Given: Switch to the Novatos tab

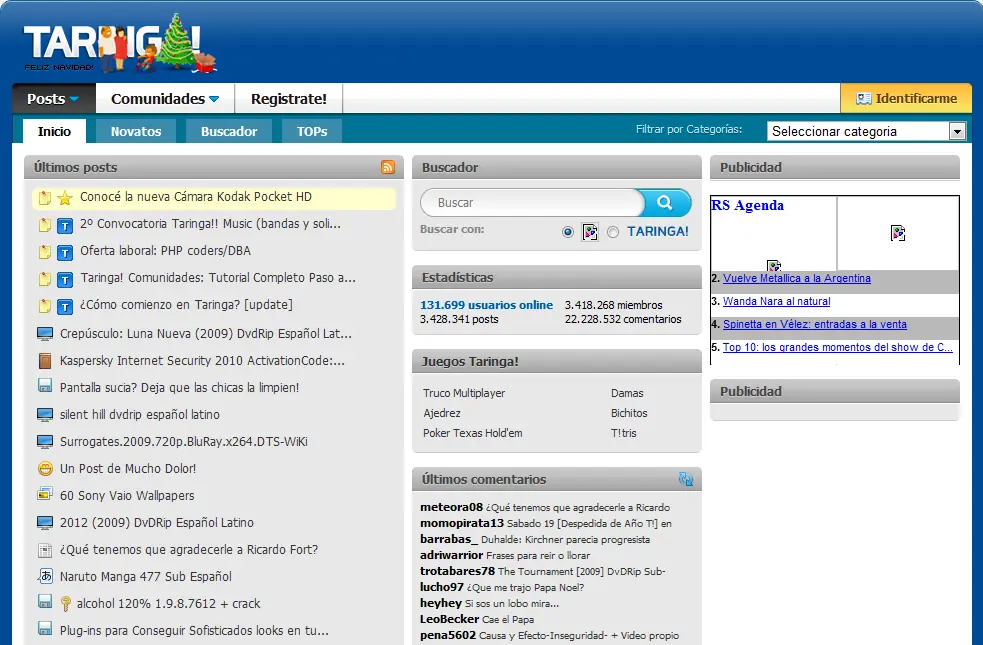Looking at the screenshot, I should (x=136, y=131).
